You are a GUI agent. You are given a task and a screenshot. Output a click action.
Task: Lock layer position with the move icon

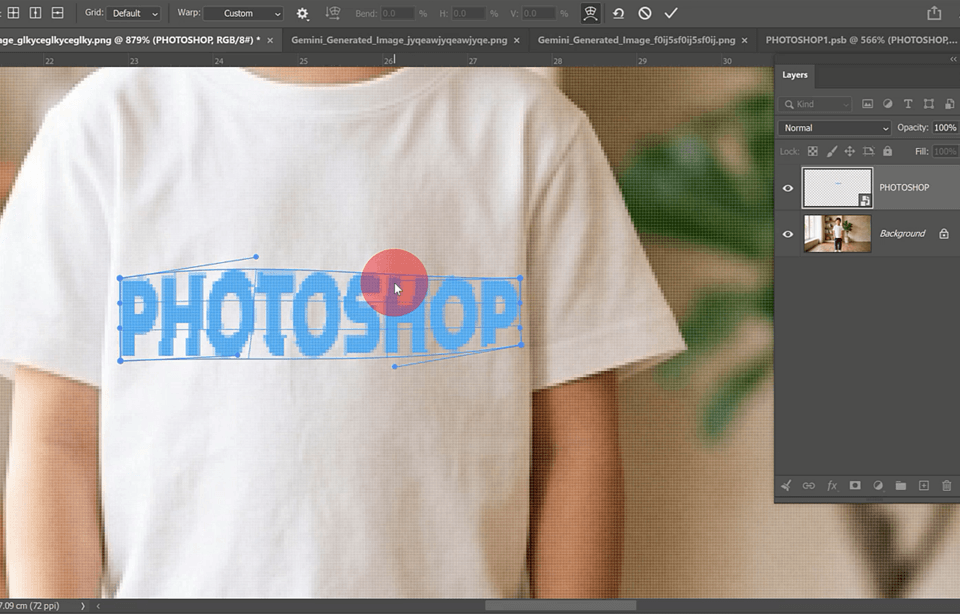850,151
